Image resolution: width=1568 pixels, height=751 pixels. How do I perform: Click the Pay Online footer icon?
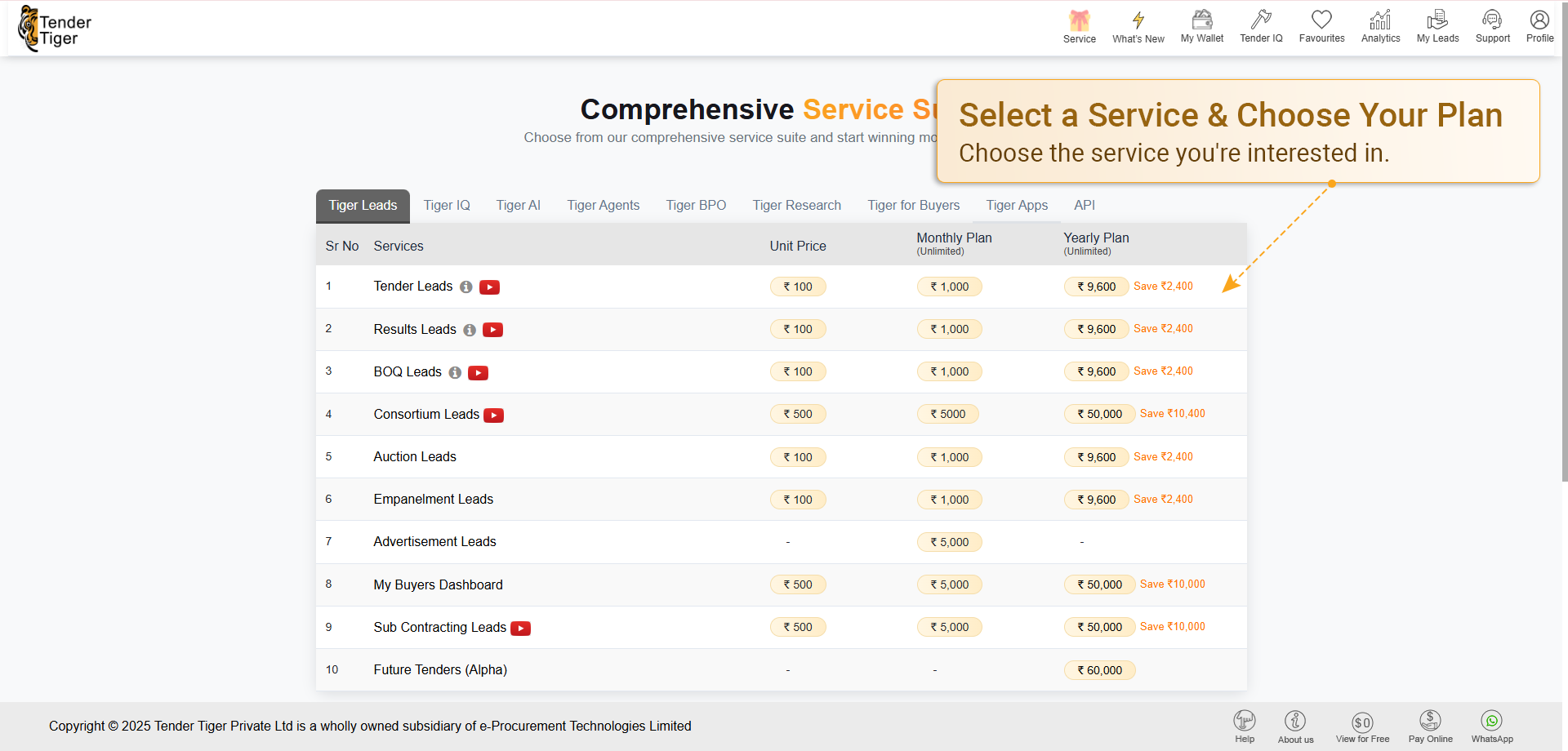pyautogui.click(x=1430, y=721)
